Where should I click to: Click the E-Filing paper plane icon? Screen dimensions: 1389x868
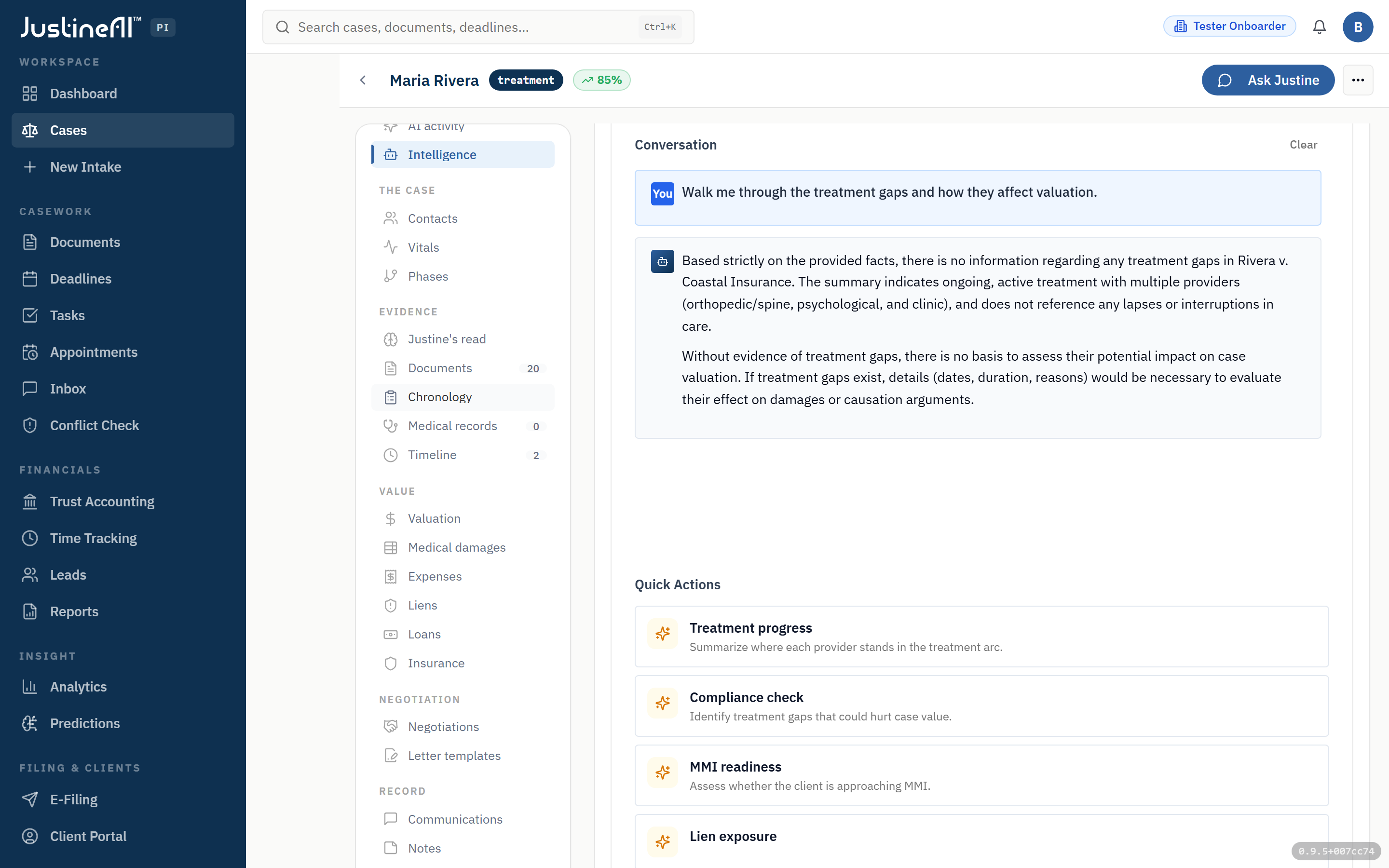[30, 800]
